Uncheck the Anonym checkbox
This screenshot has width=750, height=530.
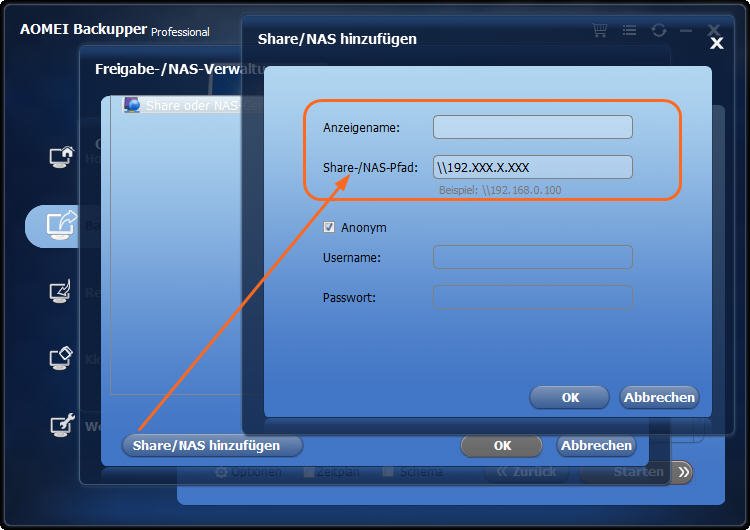tap(329, 227)
